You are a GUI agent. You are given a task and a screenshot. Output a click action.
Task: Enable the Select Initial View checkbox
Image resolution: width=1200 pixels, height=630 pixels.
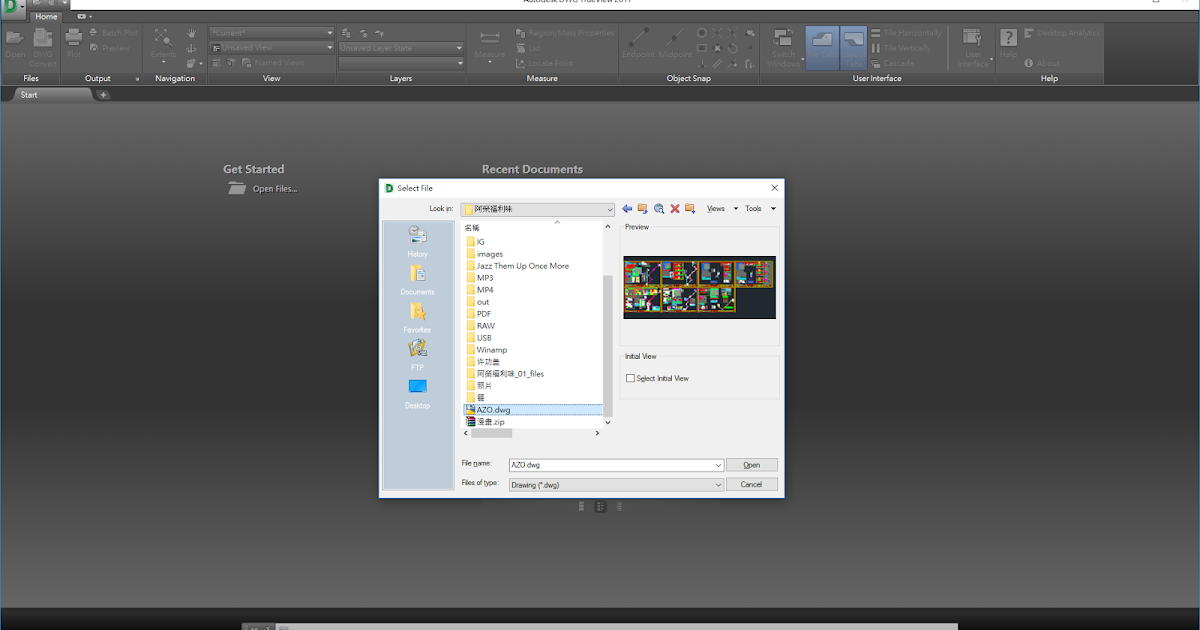click(630, 378)
